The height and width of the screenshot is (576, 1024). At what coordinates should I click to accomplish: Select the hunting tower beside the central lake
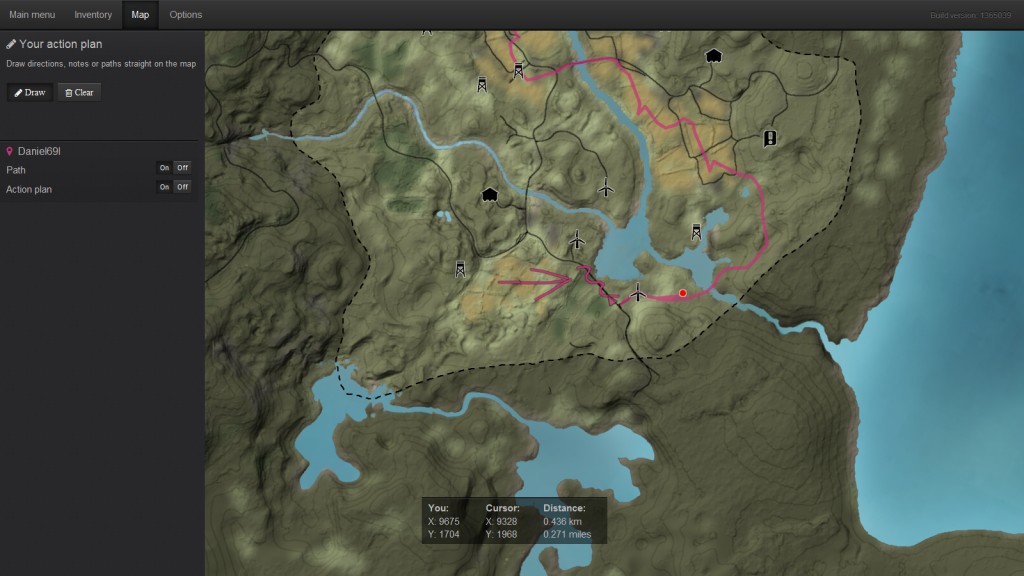pos(696,232)
